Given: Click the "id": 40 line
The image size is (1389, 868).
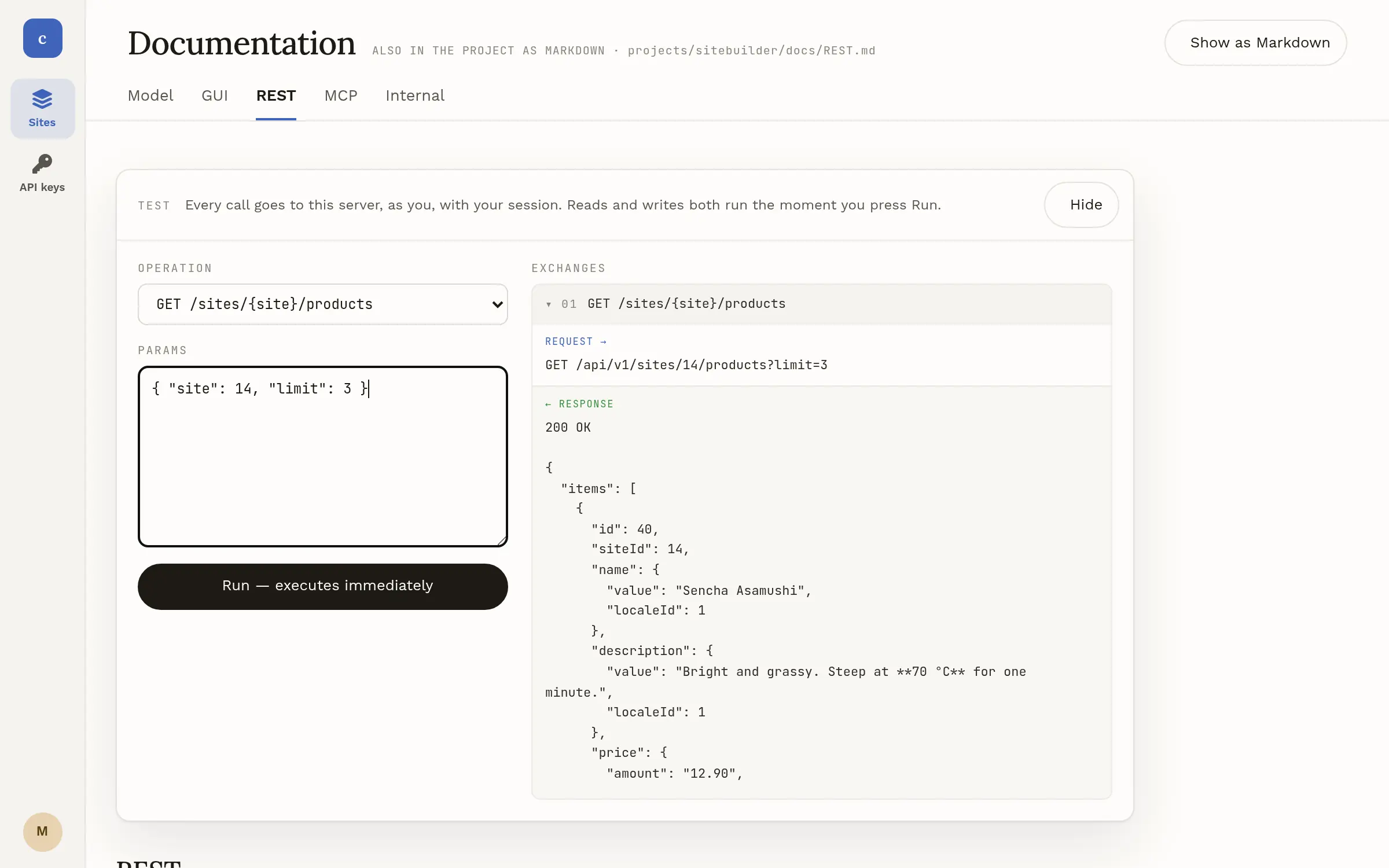Looking at the screenshot, I should [x=625, y=529].
